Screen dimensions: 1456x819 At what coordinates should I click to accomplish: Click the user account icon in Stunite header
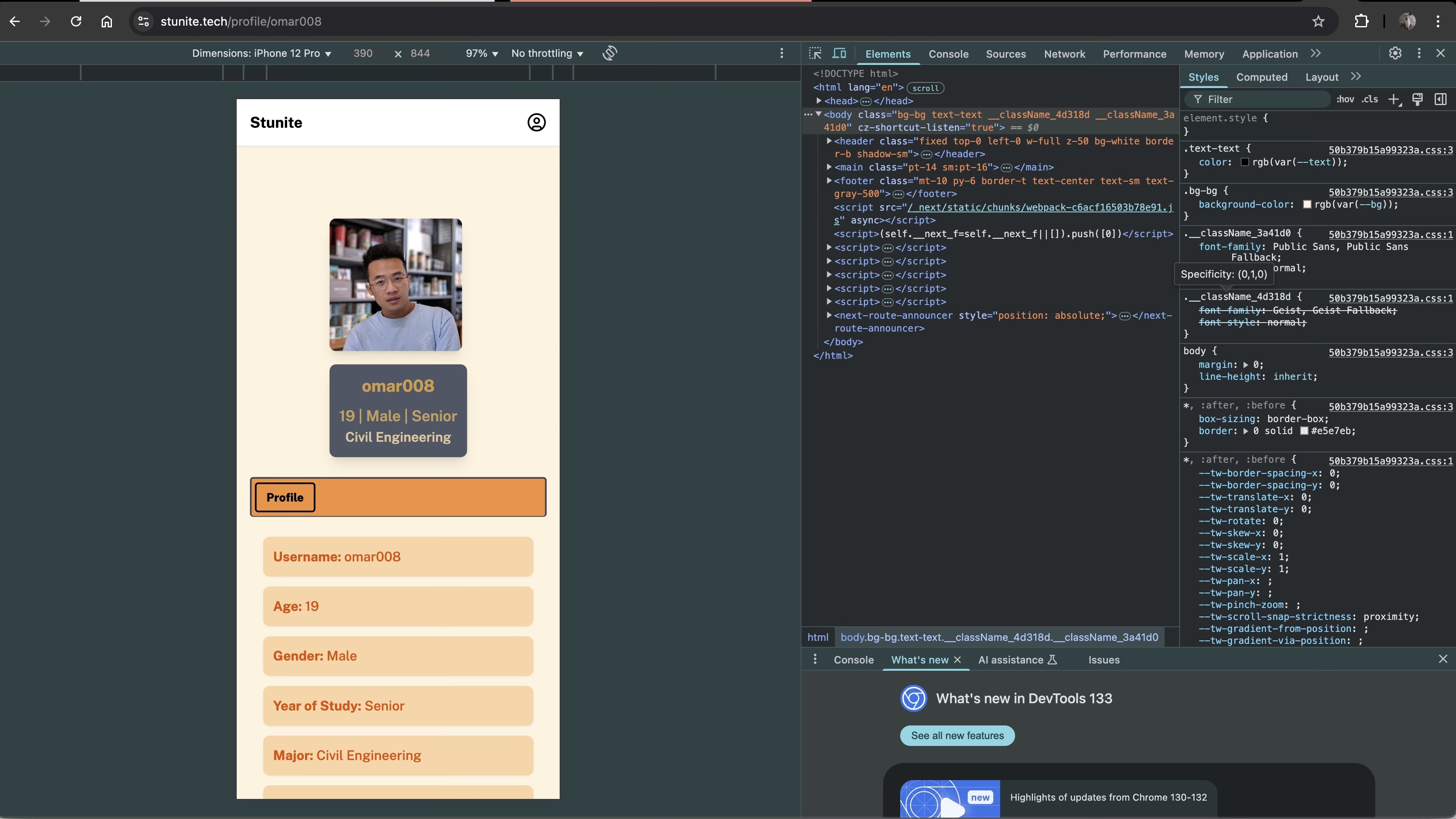536,122
